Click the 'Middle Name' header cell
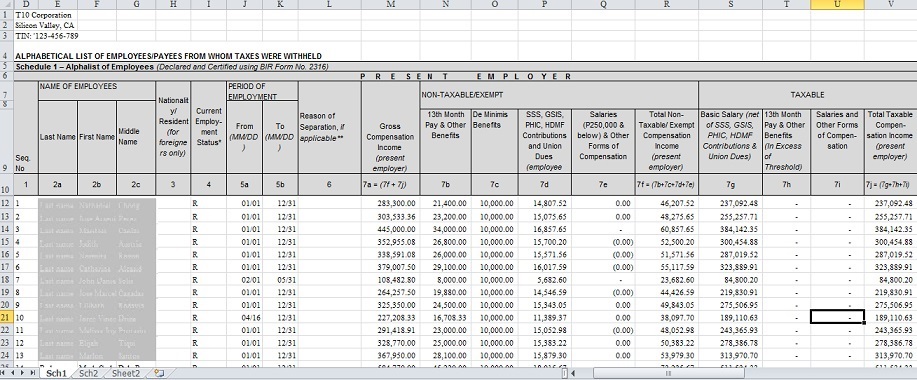917x380 pixels. [x=136, y=137]
